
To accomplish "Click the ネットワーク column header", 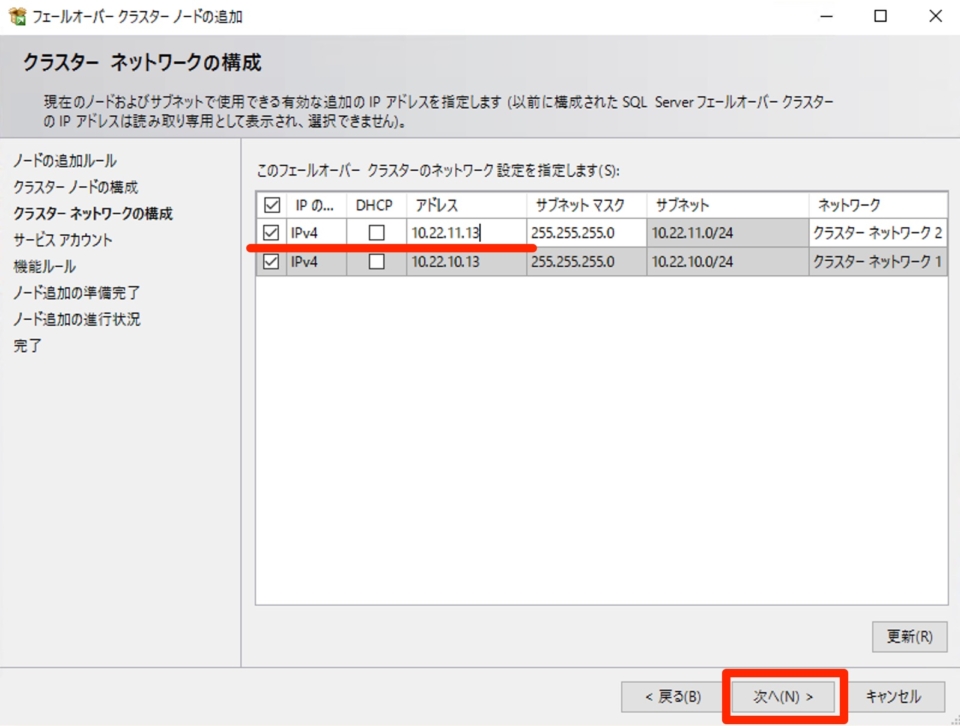I will coord(878,205).
